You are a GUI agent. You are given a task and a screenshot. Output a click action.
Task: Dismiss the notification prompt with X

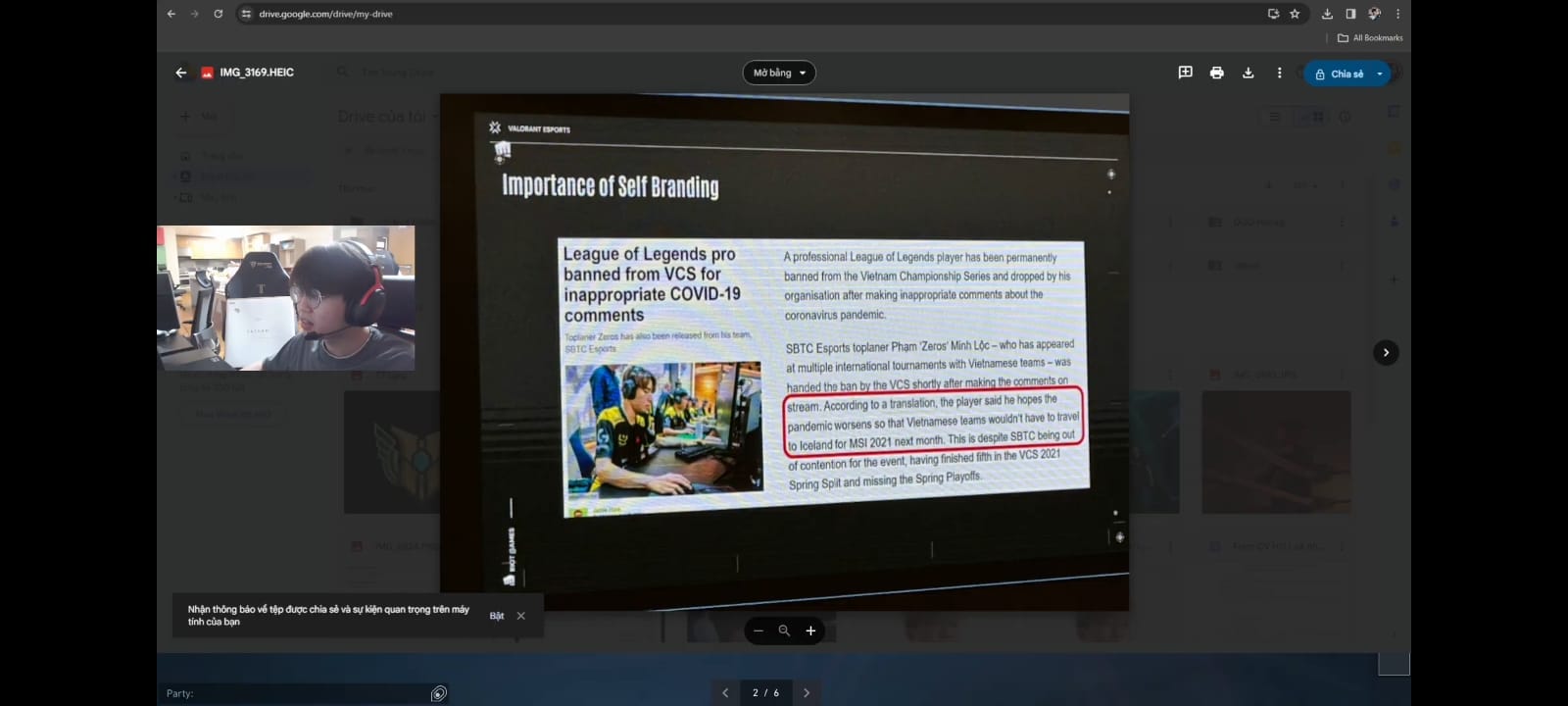(x=521, y=616)
